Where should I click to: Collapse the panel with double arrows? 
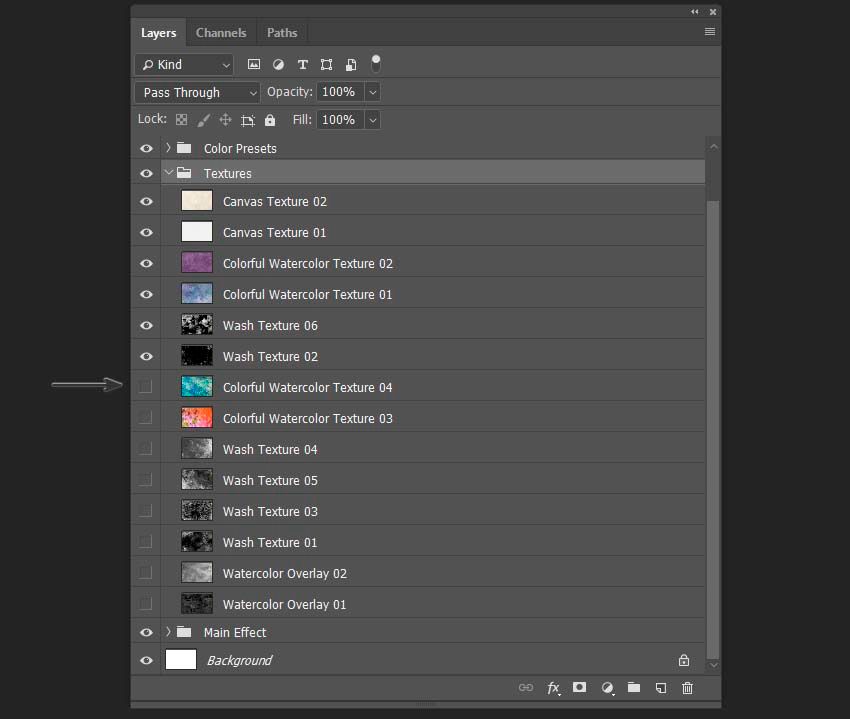coord(694,11)
